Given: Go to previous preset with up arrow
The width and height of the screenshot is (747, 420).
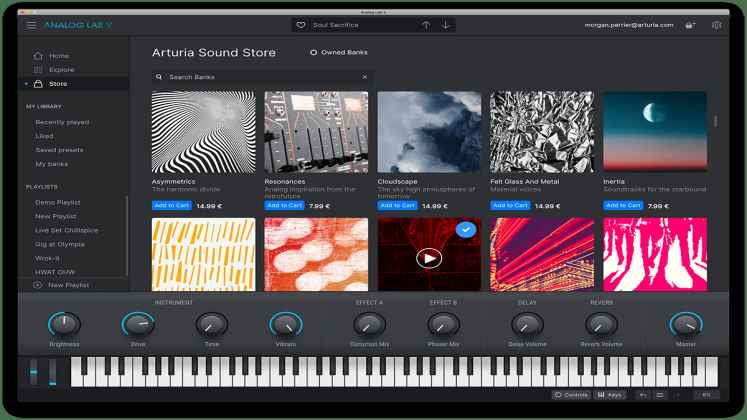Looking at the screenshot, I should pos(425,25).
